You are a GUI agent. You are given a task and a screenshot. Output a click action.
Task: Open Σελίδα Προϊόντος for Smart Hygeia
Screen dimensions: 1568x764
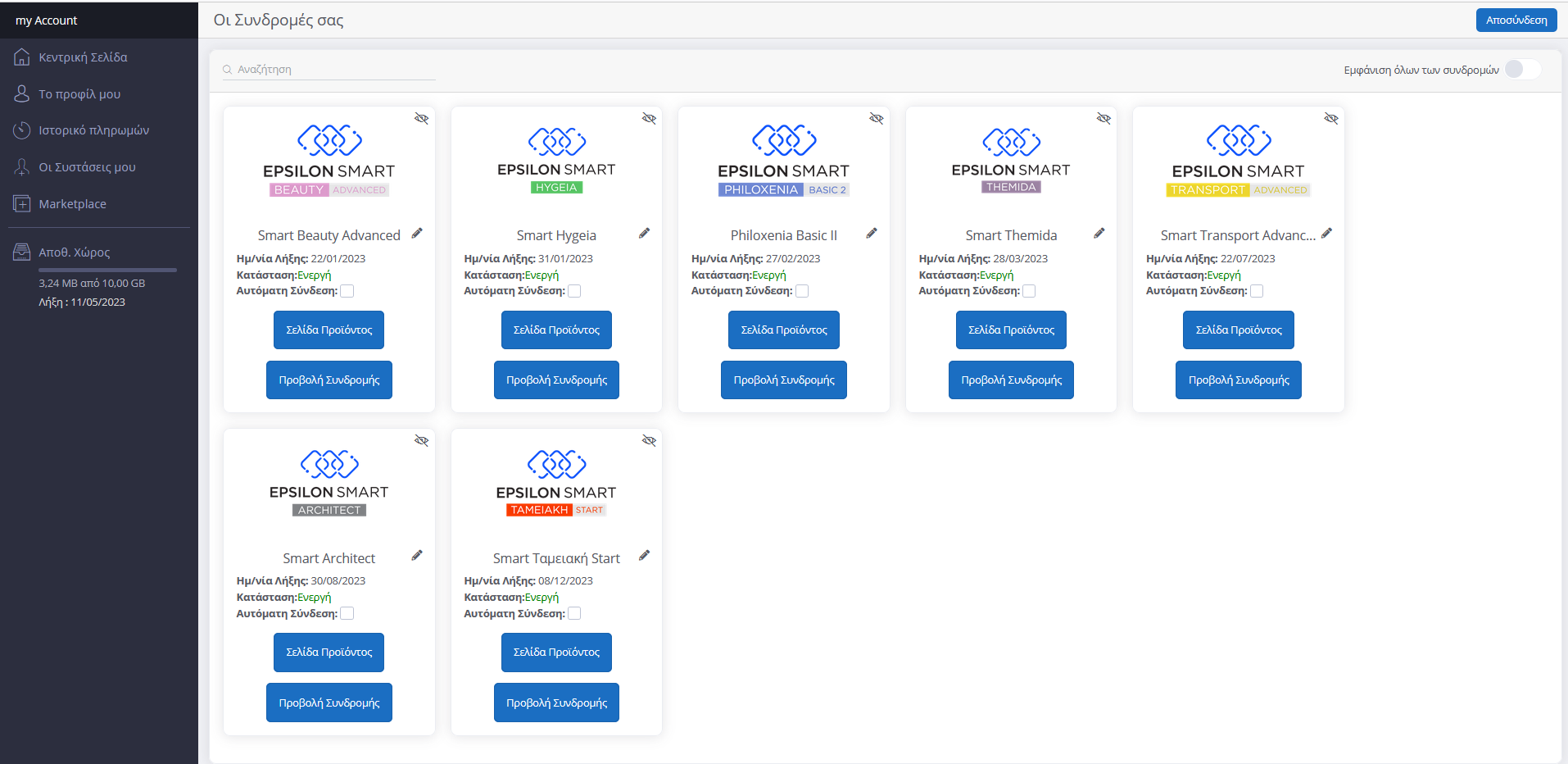pyautogui.click(x=556, y=330)
